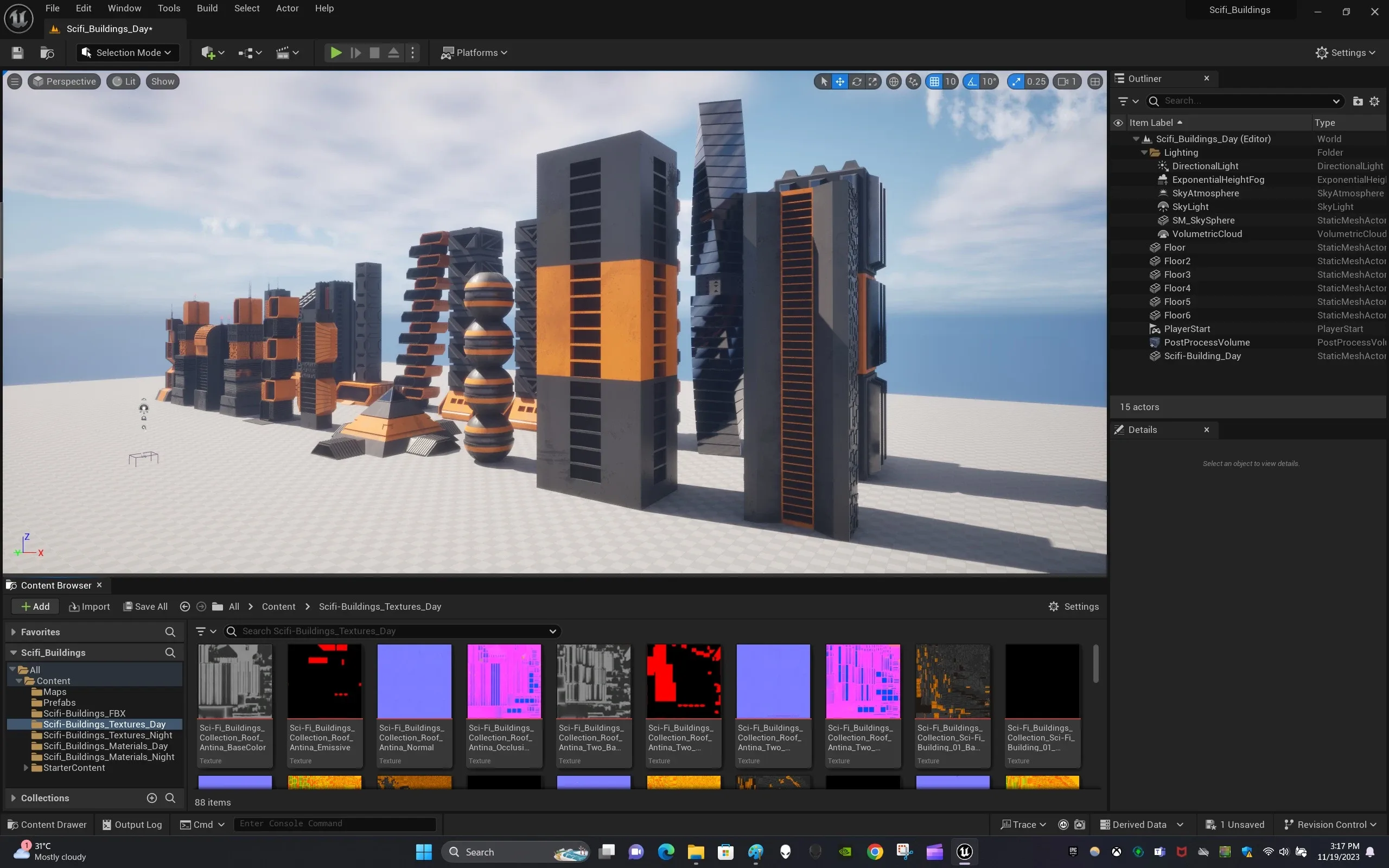This screenshot has height=868, width=1389.
Task: Select the rotate transform tool
Action: [856, 81]
